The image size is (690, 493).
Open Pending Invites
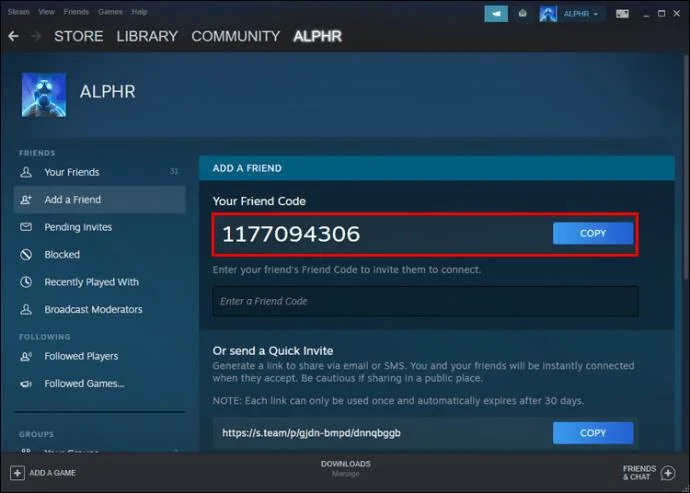click(x=99, y=227)
